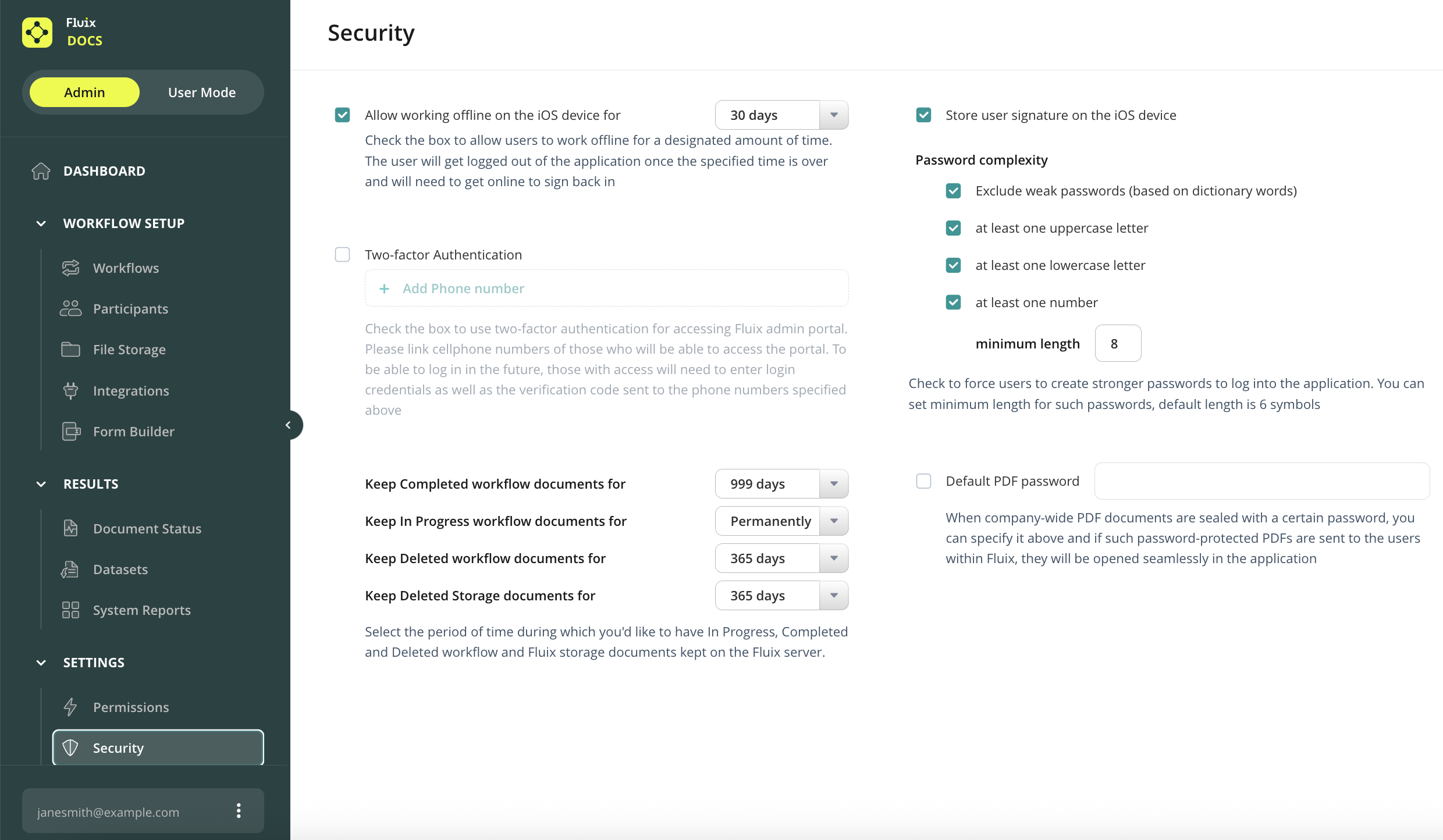Click the Integrations plug icon
Image resolution: width=1443 pixels, height=840 pixels.
click(70, 391)
